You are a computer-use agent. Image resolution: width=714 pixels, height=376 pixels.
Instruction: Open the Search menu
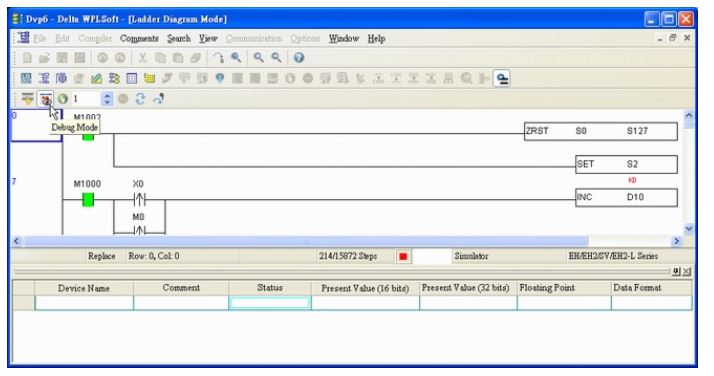(x=178, y=39)
